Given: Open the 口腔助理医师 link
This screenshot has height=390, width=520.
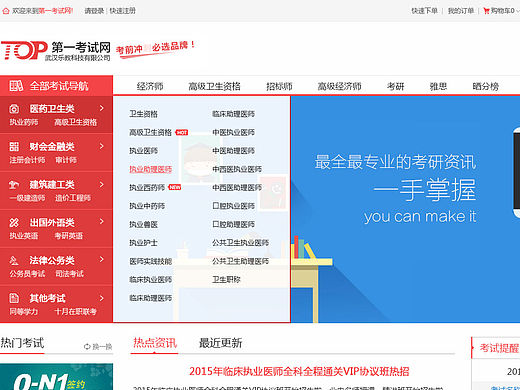Looking at the screenshot, I should [233, 225].
